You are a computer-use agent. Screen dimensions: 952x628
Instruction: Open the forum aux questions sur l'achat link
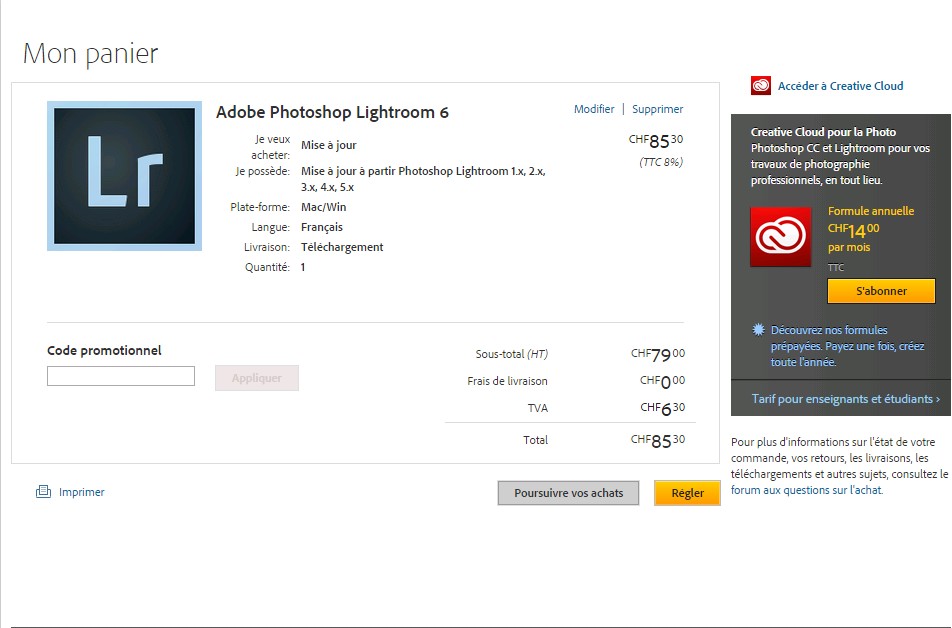806,490
